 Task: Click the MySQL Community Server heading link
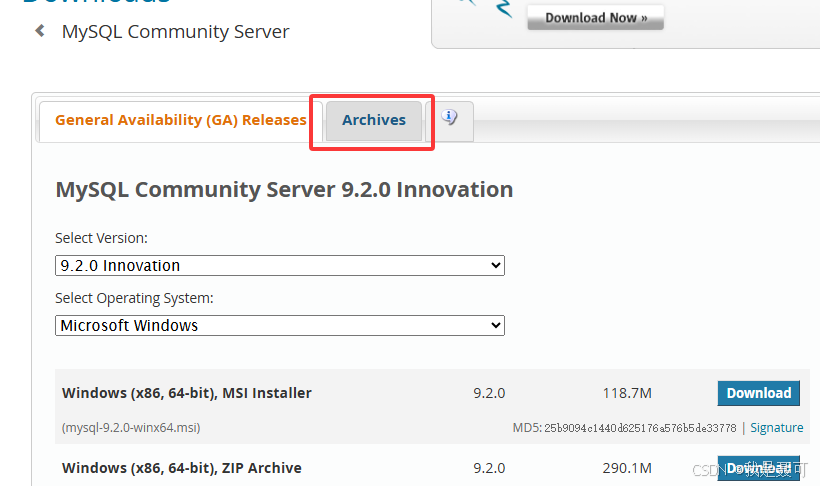(x=175, y=31)
